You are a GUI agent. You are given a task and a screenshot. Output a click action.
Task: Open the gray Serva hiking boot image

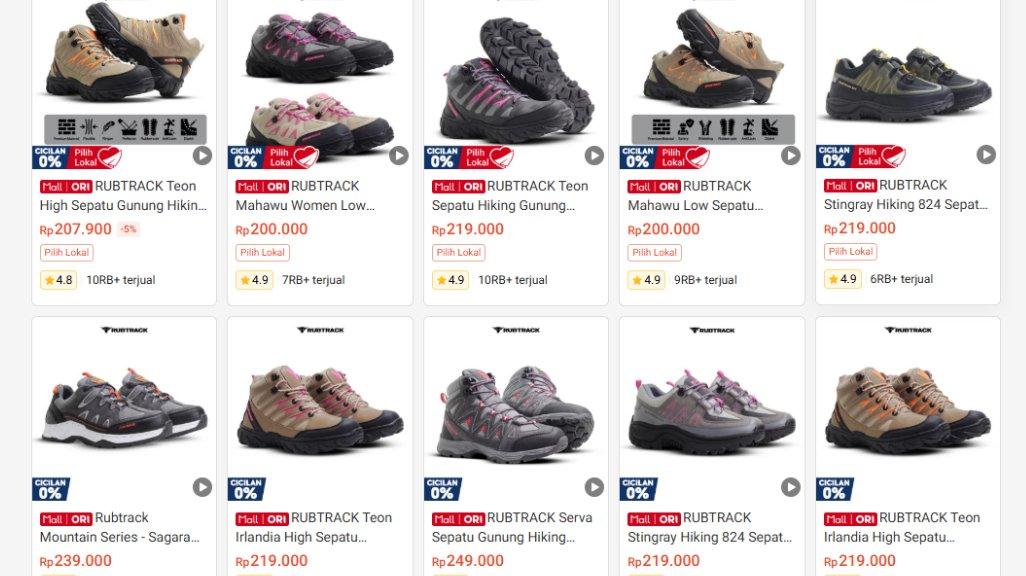coord(516,406)
